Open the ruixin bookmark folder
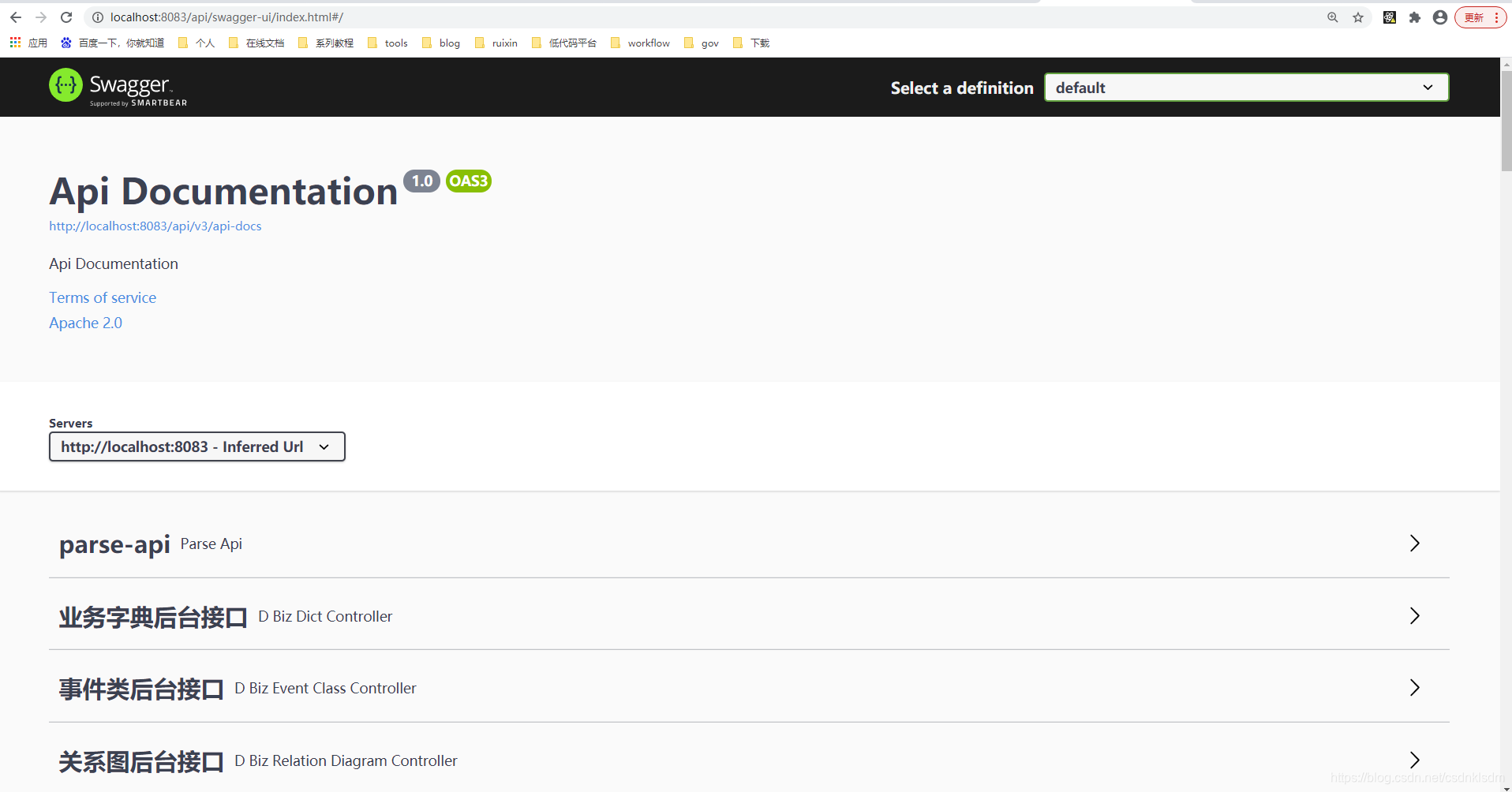The image size is (1512, 792). point(496,43)
